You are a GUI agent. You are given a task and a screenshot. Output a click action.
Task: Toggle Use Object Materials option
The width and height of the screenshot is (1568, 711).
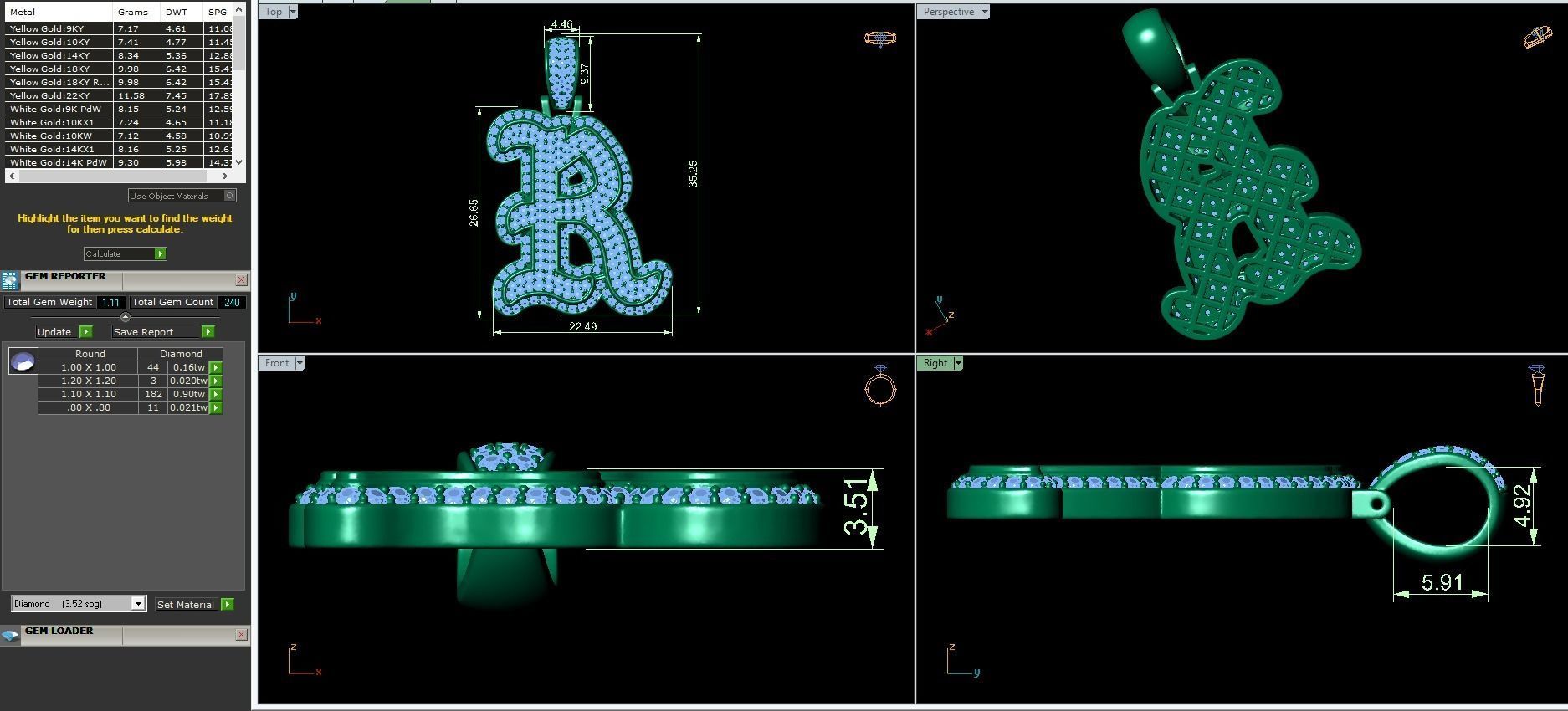click(x=230, y=196)
